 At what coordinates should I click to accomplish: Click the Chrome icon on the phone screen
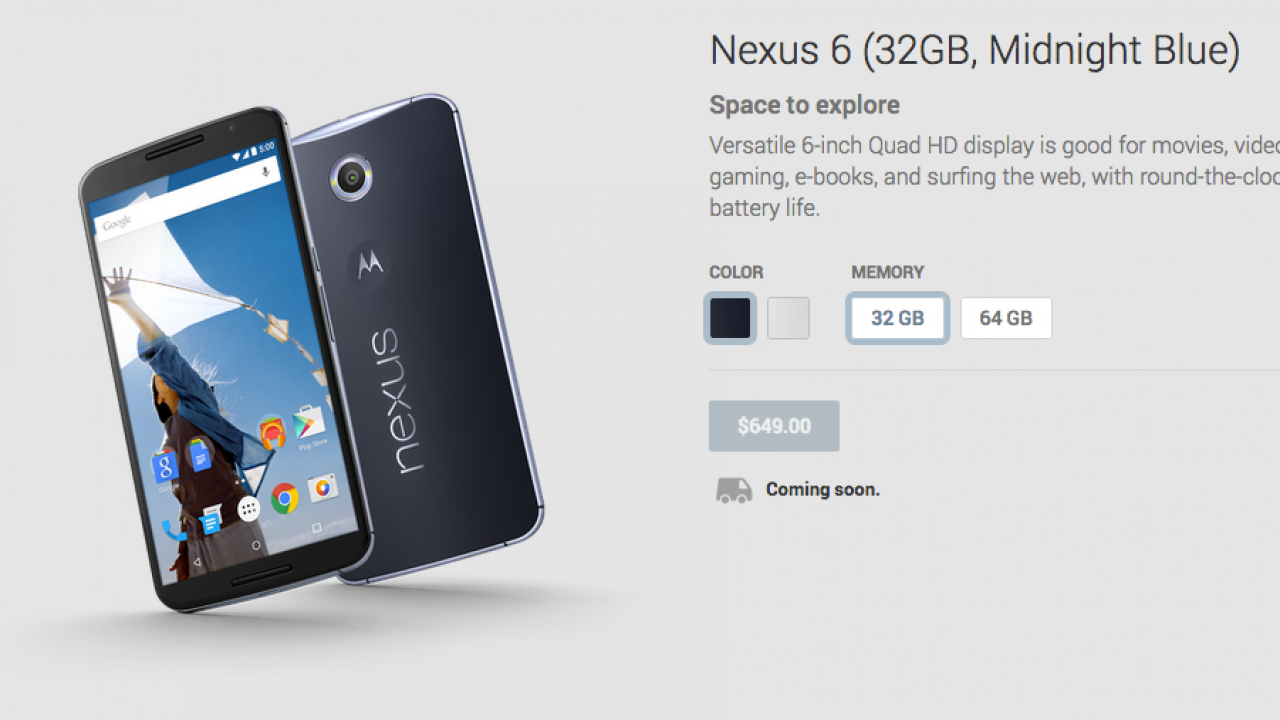[285, 497]
